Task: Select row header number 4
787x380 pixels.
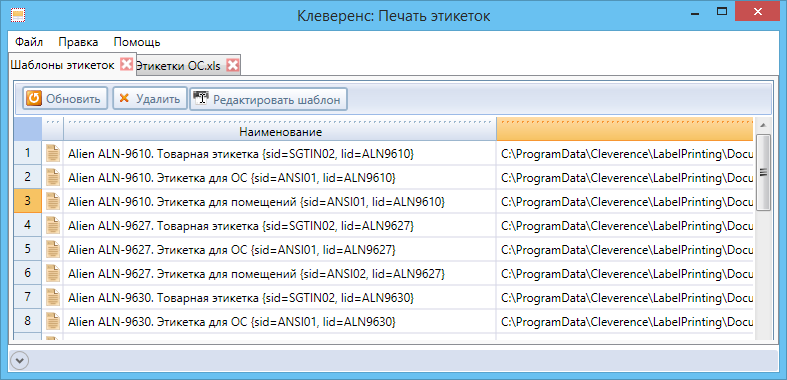Action: tap(28, 225)
